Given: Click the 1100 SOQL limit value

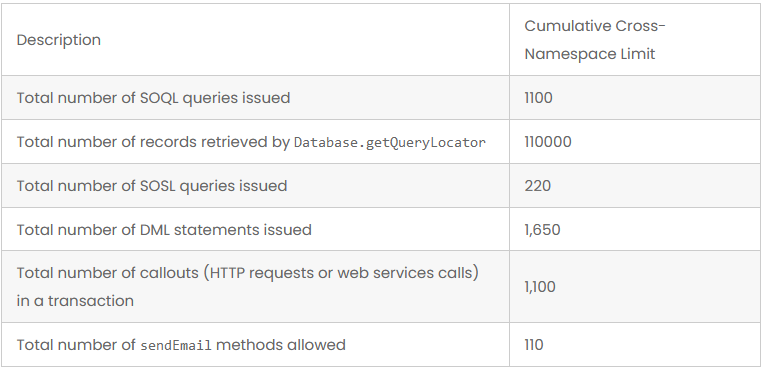Looking at the screenshot, I should 538,98.
